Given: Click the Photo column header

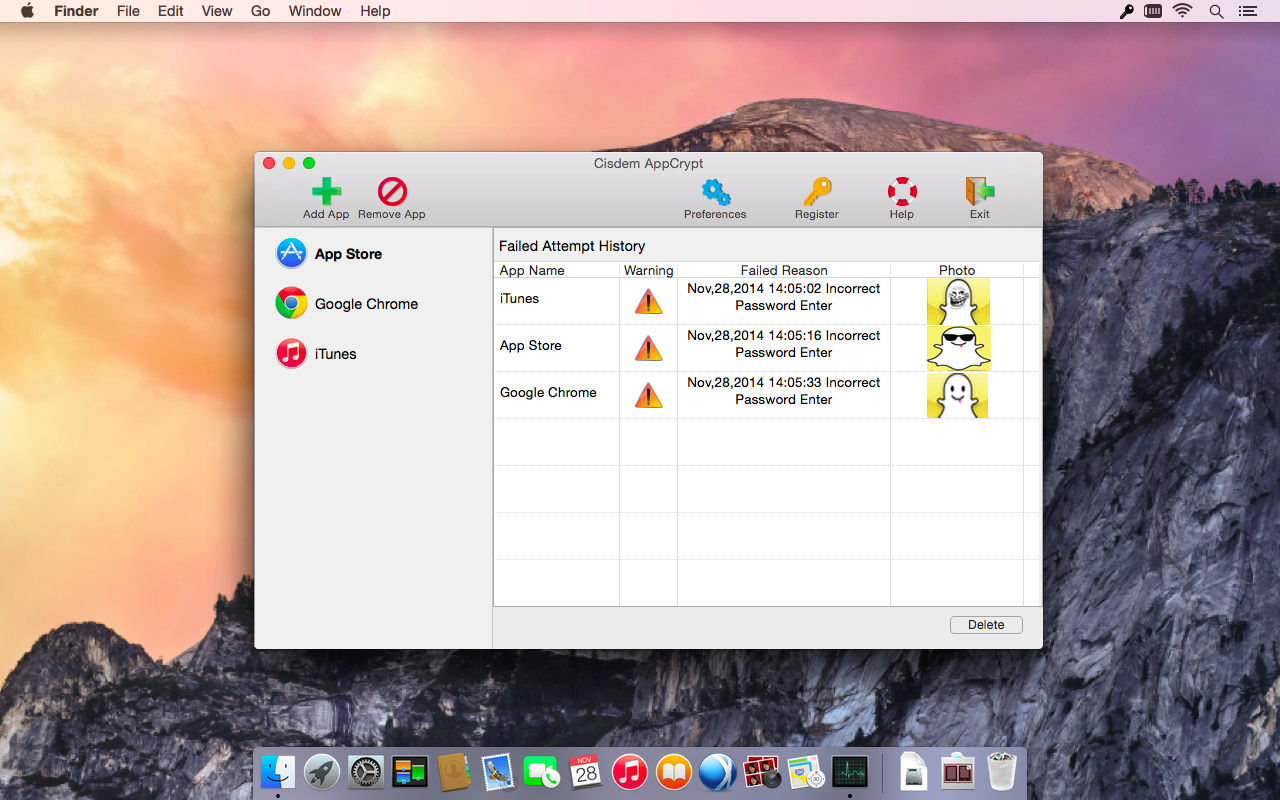Looking at the screenshot, I should 957,270.
